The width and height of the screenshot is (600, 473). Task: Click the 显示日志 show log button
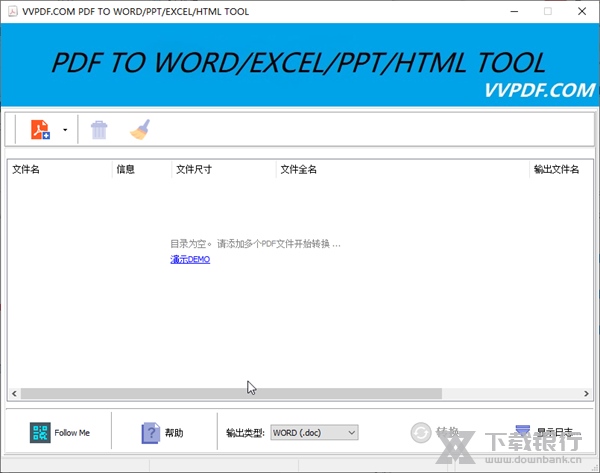click(544, 432)
